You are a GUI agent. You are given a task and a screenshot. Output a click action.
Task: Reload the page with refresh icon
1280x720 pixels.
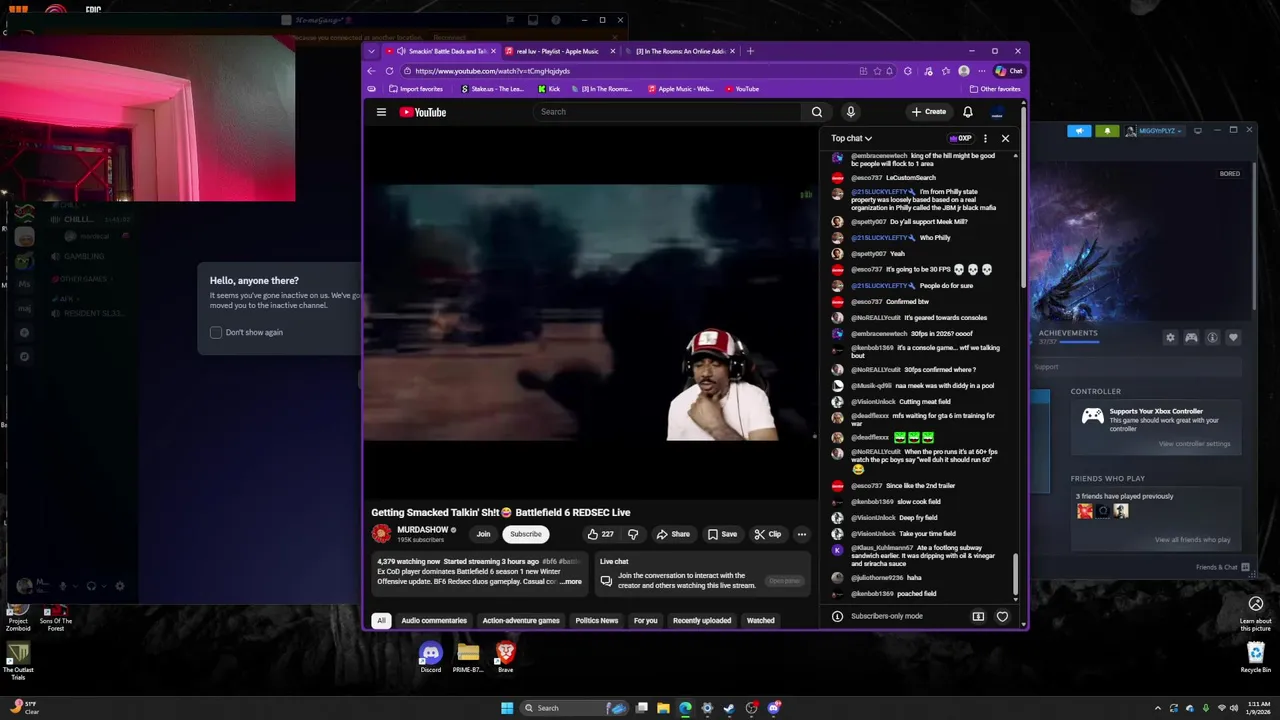388,71
